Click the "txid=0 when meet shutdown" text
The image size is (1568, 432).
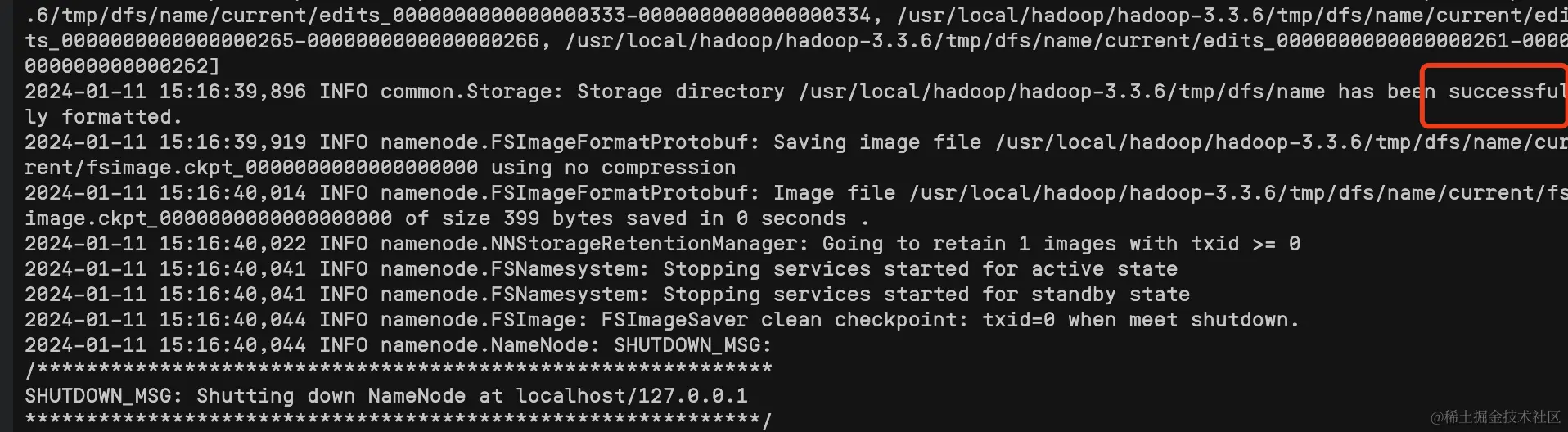(1140, 320)
